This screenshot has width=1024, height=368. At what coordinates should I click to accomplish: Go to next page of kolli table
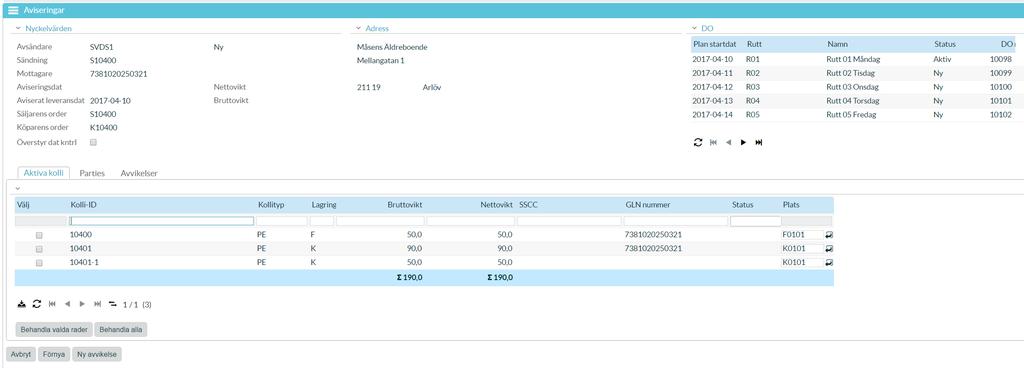(82, 304)
